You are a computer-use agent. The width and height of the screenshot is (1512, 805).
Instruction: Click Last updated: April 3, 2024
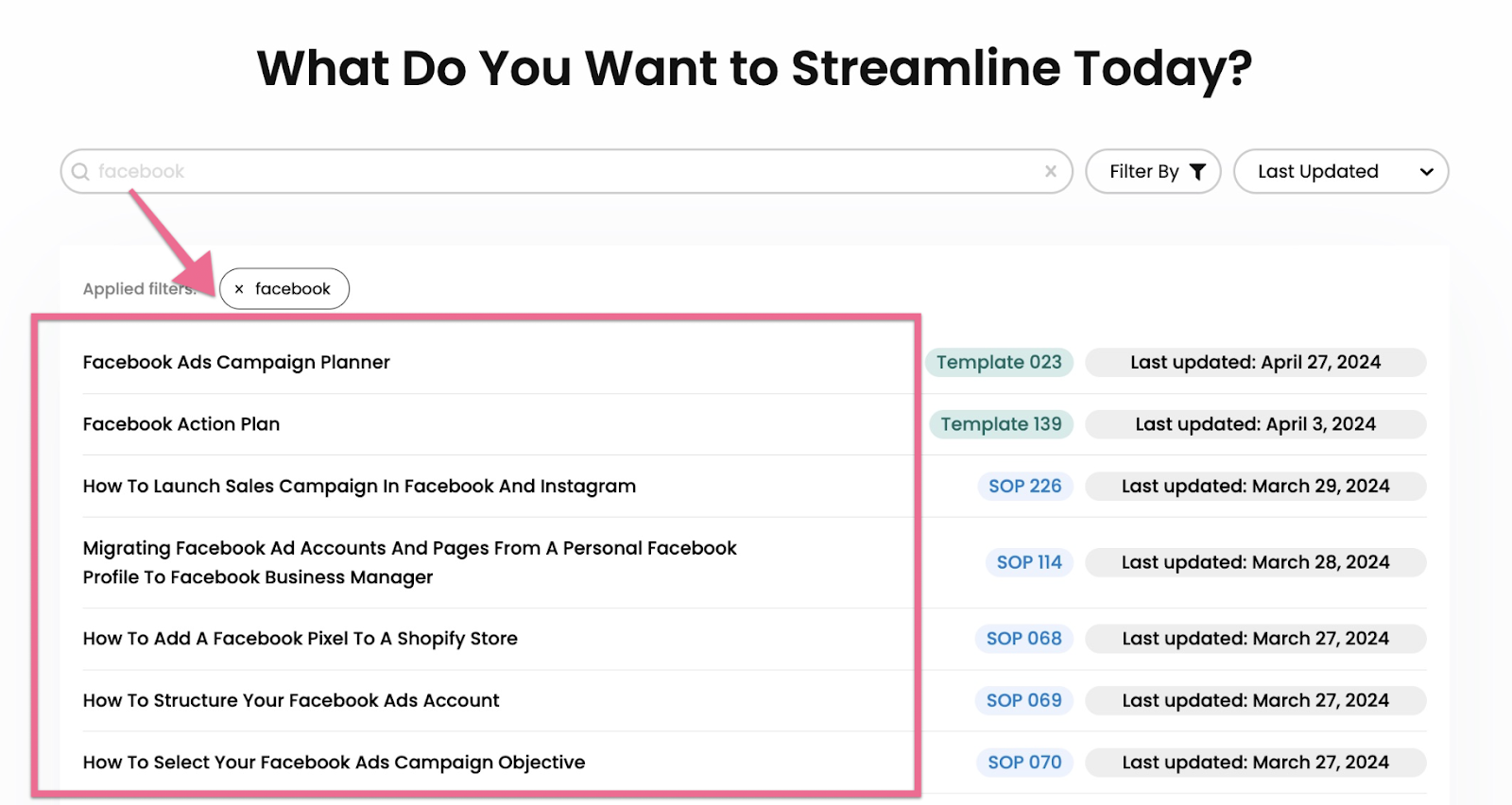coord(1256,424)
